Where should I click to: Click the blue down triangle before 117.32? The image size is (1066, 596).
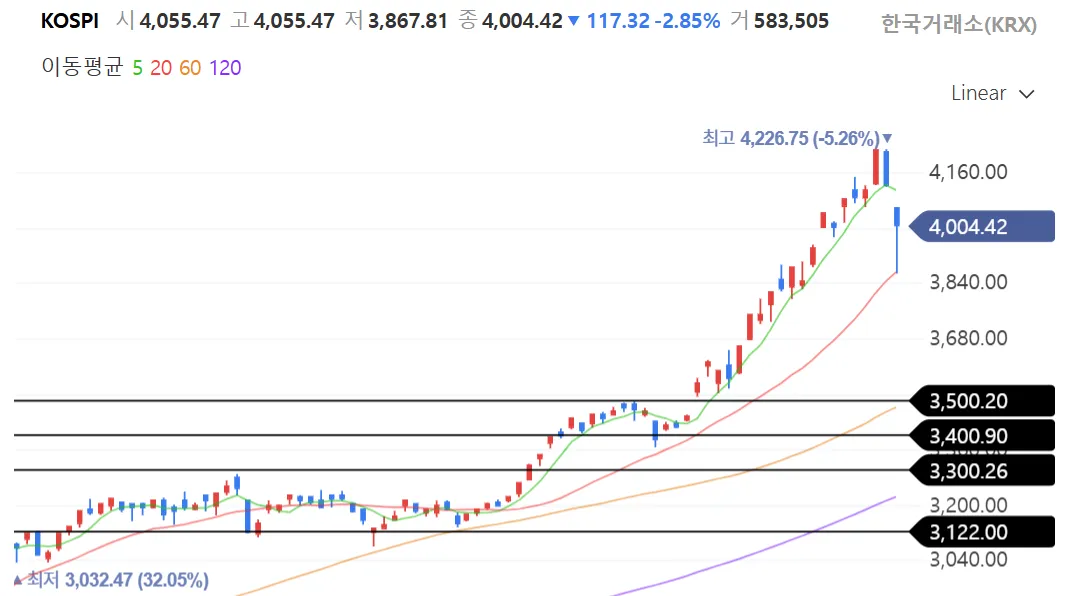click(x=573, y=21)
